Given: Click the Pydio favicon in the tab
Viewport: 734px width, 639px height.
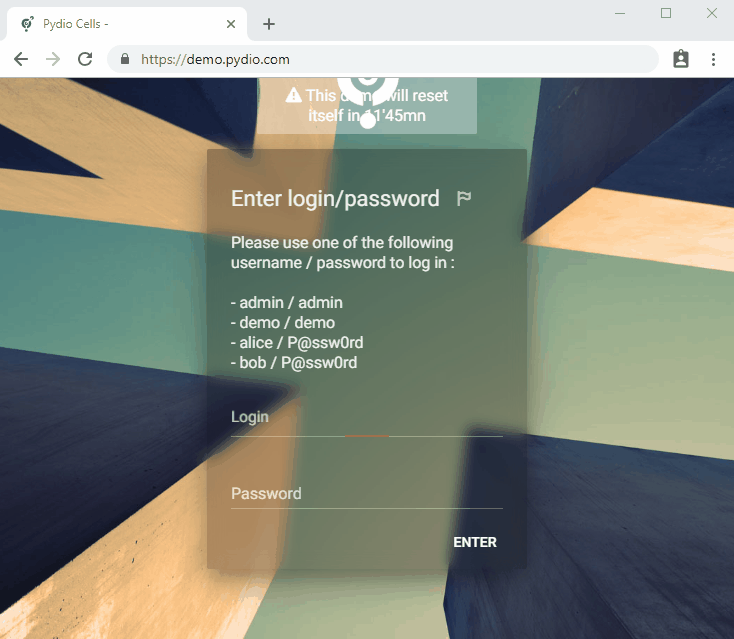Looking at the screenshot, I should pyautogui.click(x=28, y=24).
